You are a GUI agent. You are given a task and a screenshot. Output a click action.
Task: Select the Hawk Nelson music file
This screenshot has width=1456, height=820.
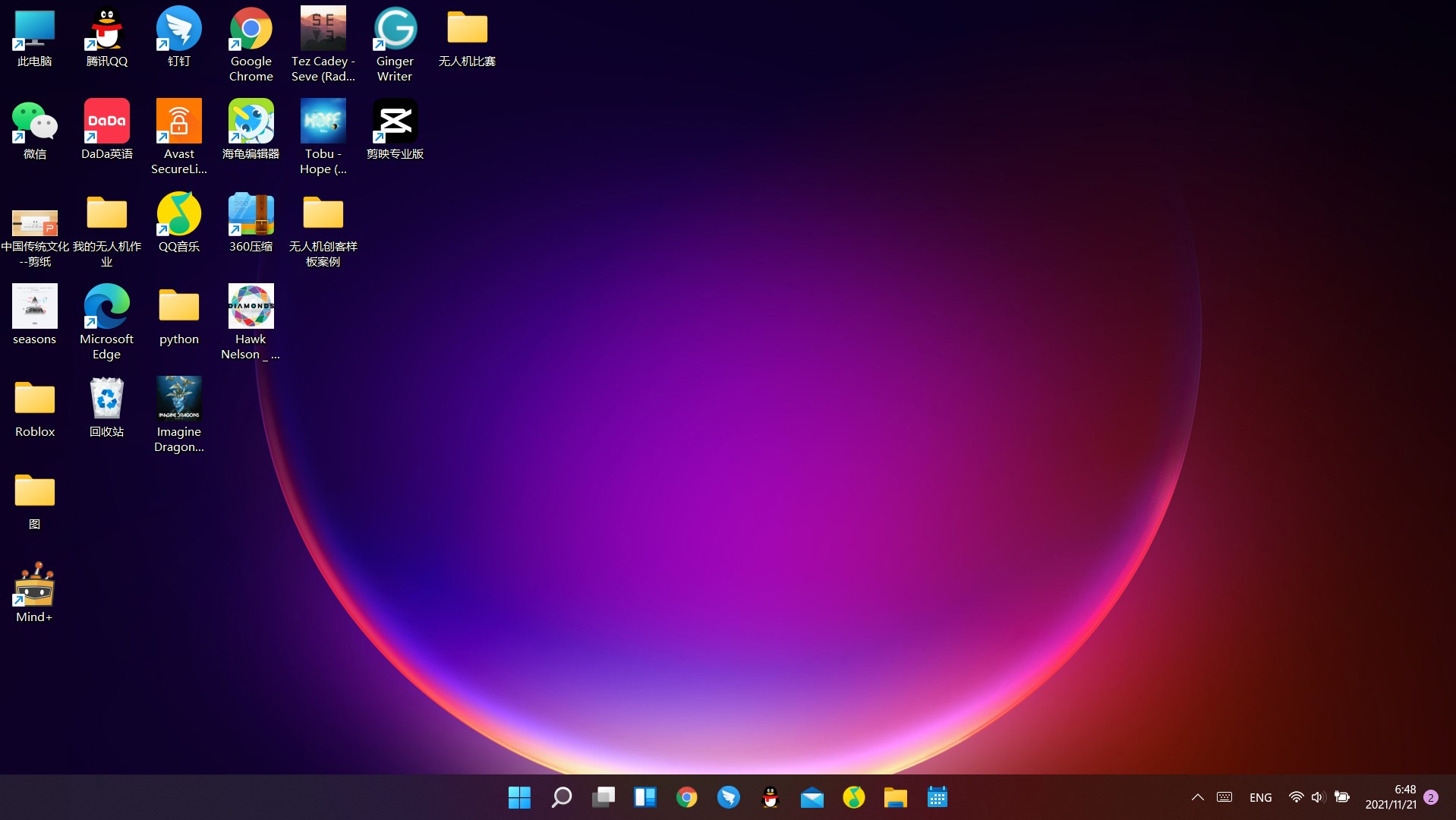[251, 323]
